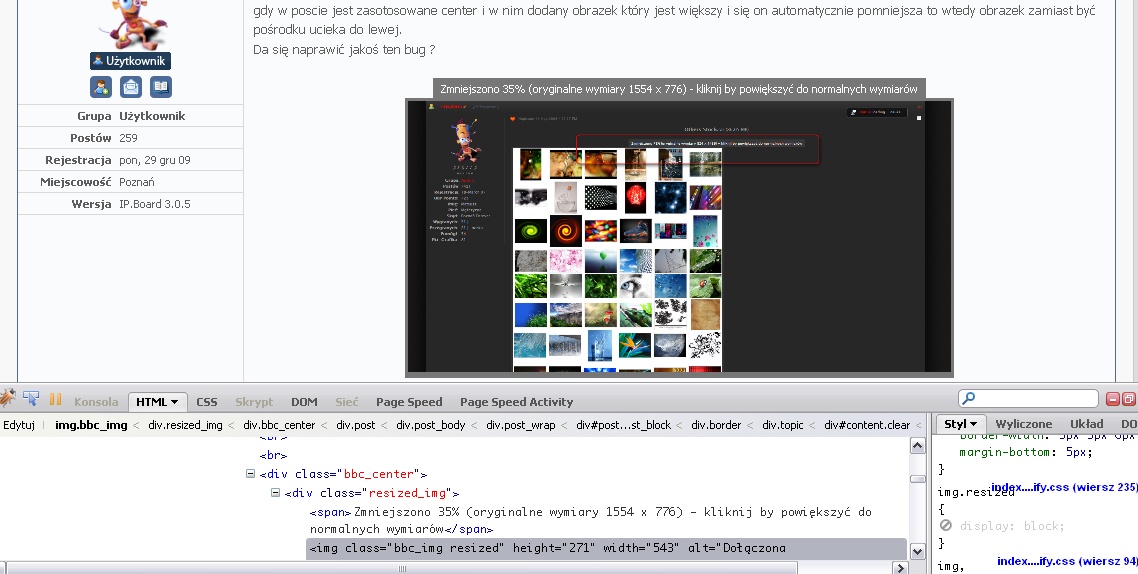Select div.topic in the breadcrumb
Viewport: 1138px width, 574px height.
(x=782, y=425)
